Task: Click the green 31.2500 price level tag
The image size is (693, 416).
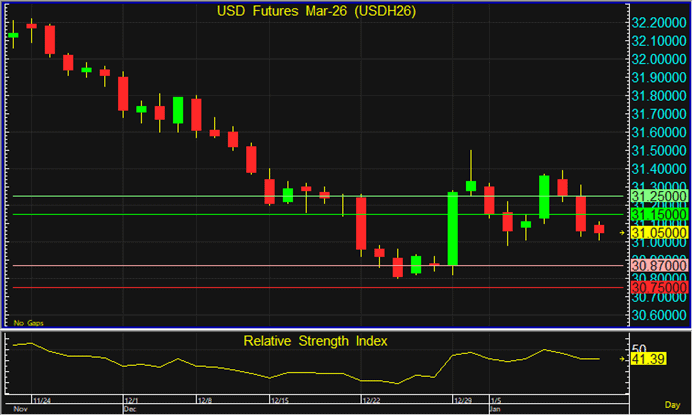Action: tap(658, 197)
